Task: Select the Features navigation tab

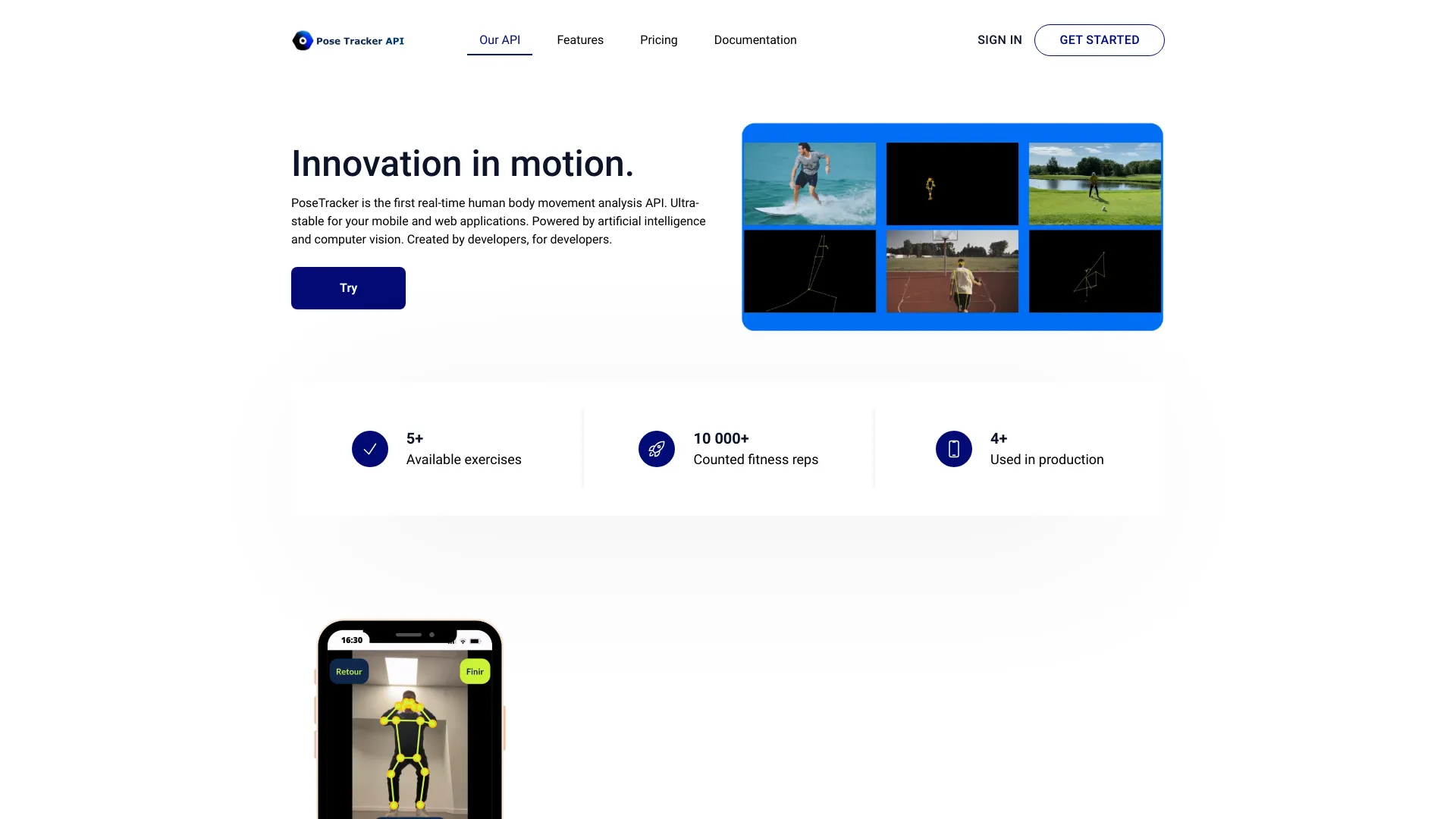Action: tap(580, 40)
